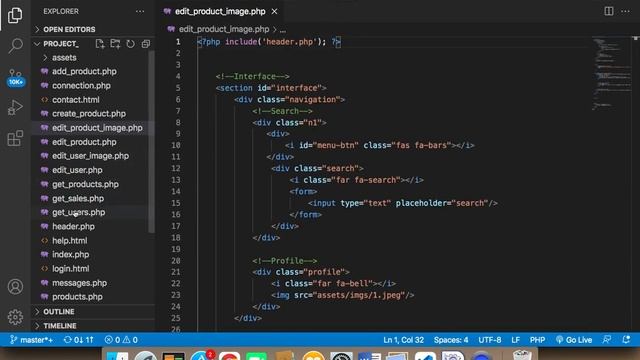This screenshot has height=360, width=640.
Task: Click the Explorer file list scrollbar
Action: pyautogui.click(x=151, y=142)
